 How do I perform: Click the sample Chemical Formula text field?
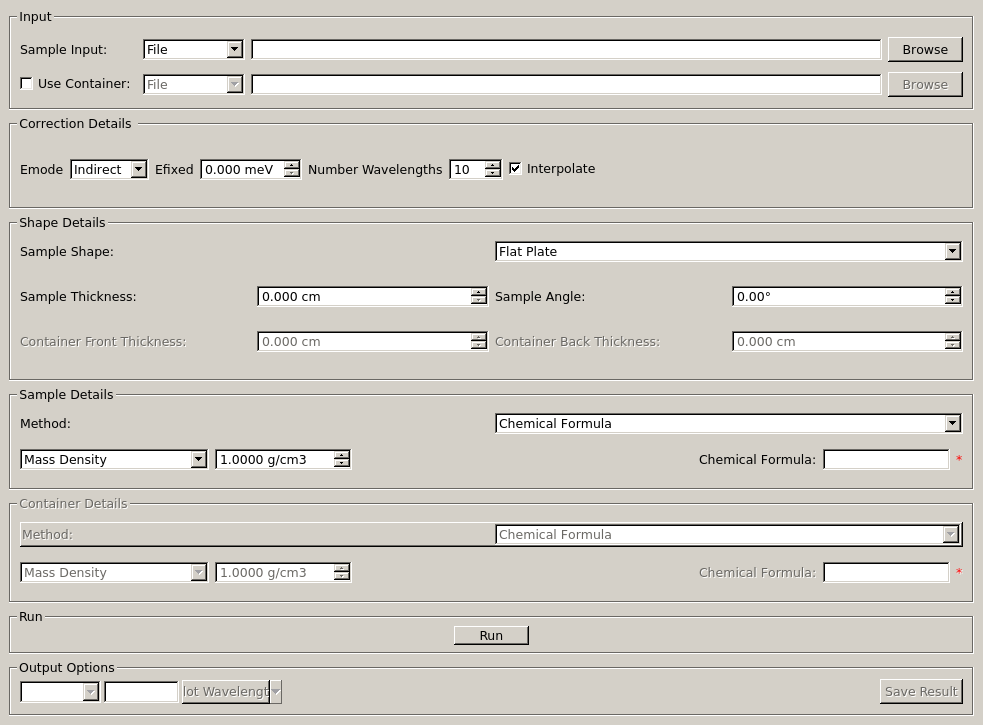point(886,460)
